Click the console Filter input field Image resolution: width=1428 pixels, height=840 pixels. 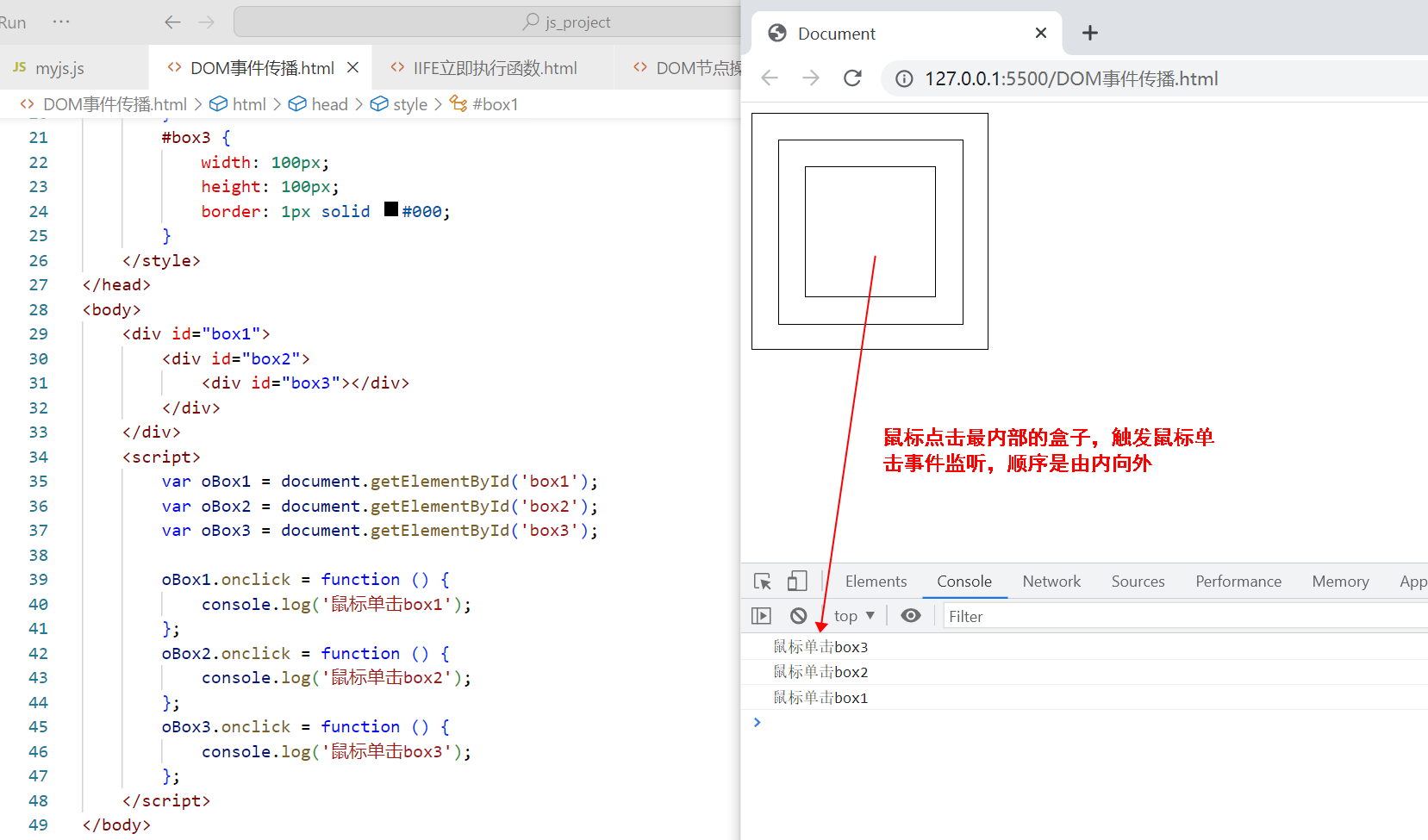(x=1185, y=616)
